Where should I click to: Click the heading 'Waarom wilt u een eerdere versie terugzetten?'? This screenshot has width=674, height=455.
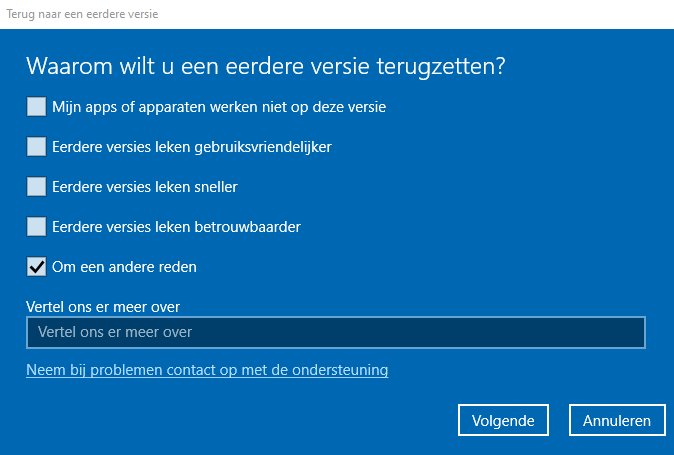coord(265,67)
